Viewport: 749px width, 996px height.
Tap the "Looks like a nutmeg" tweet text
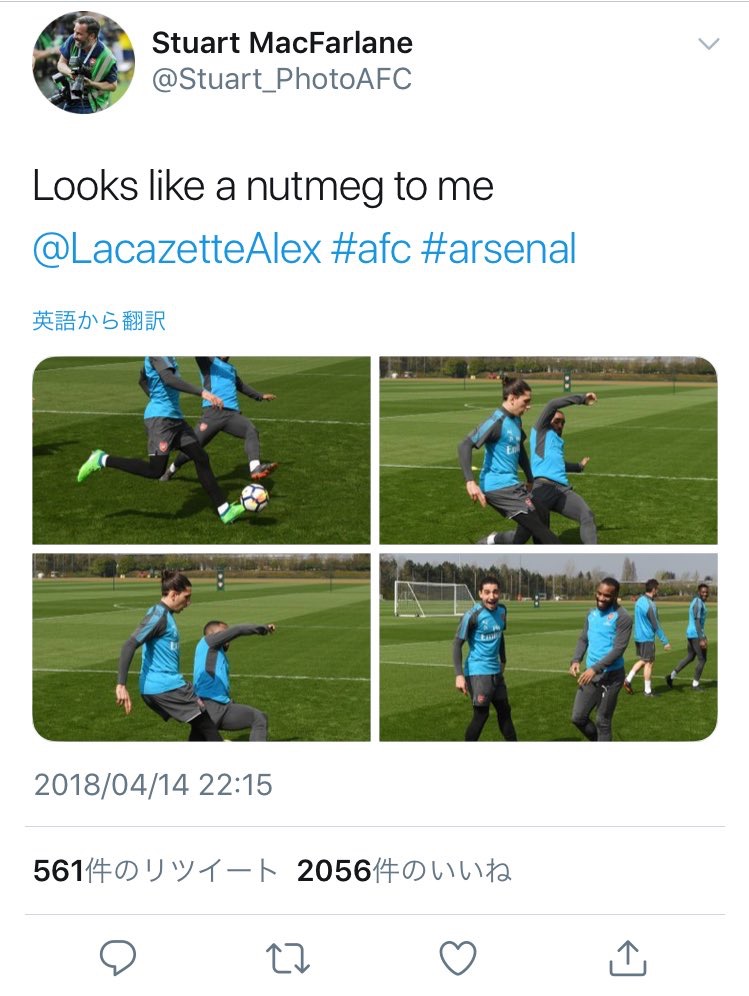tap(263, 187)
